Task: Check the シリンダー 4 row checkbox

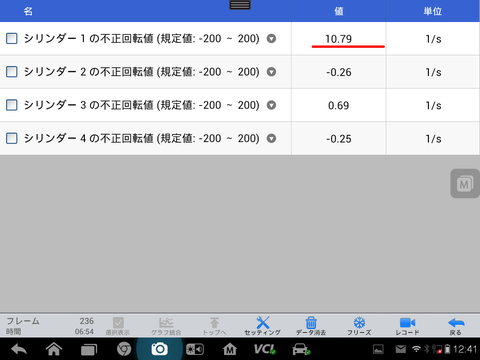Action: click(12, 138)
